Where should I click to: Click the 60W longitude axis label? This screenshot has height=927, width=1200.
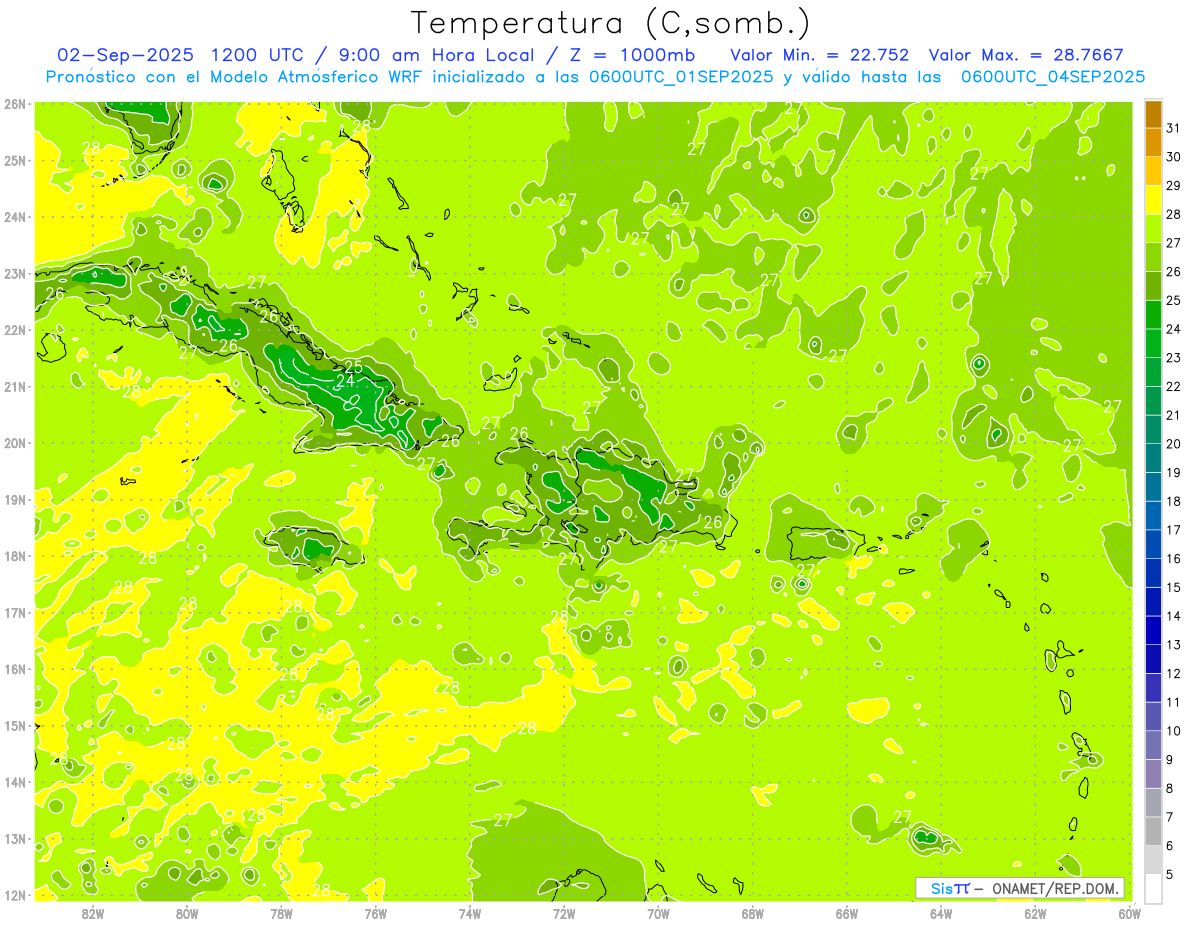point(1129,913)
